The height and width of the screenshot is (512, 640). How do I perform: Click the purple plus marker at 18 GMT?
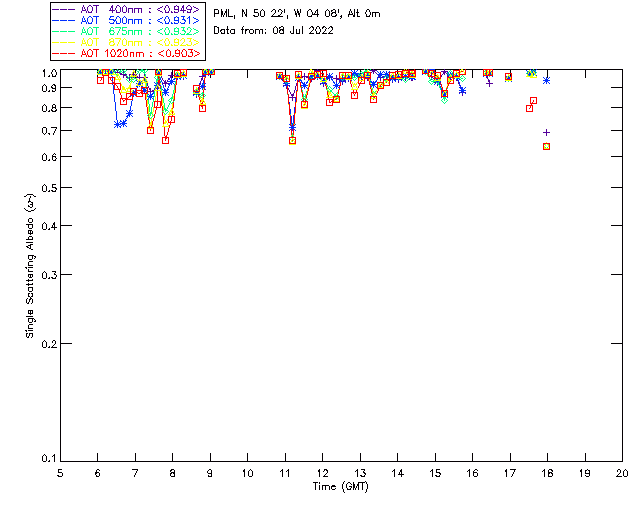pyautogui.click(x=546, y=132)
